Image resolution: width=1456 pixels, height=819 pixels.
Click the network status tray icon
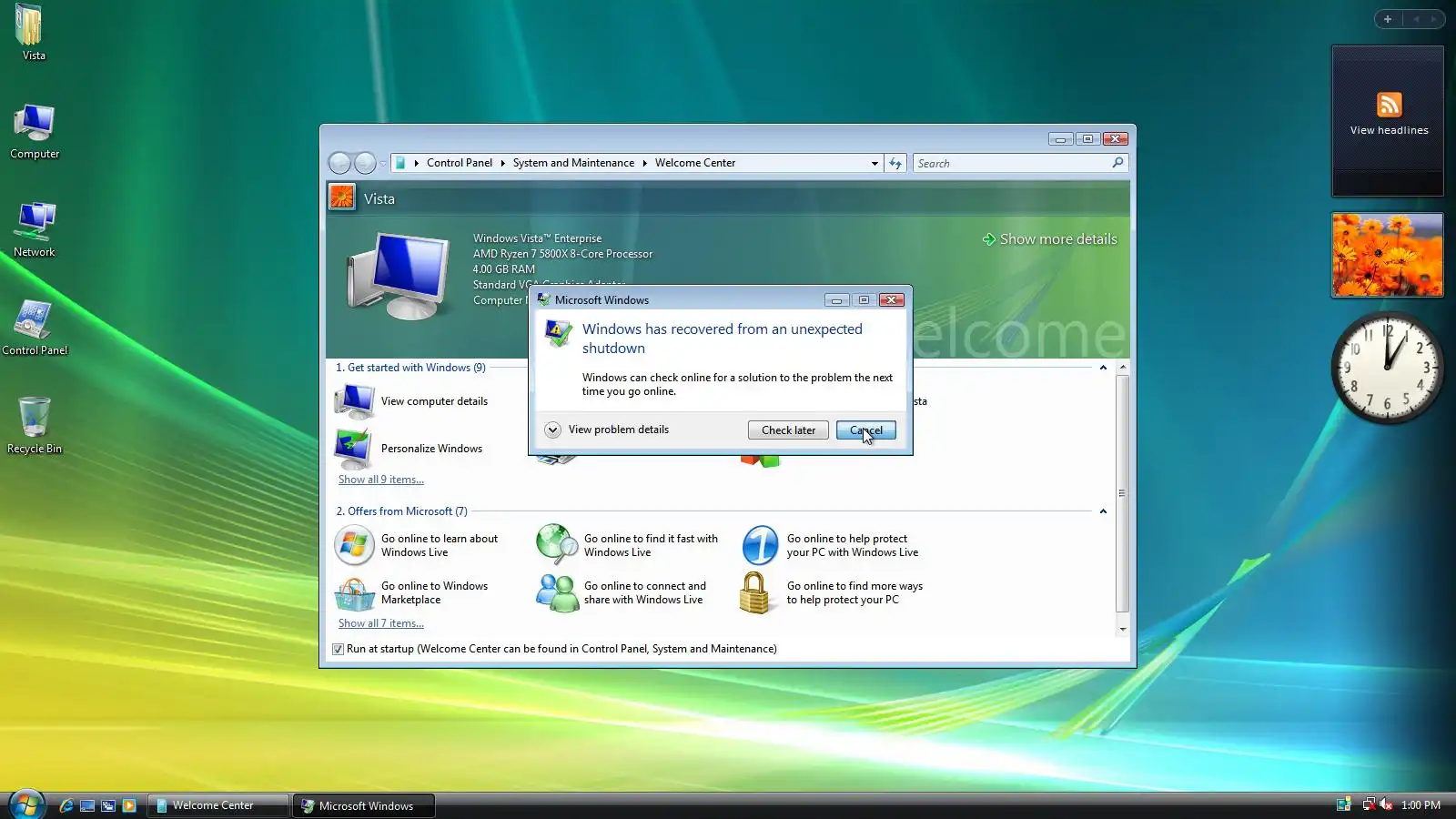tap(1368, 804)
